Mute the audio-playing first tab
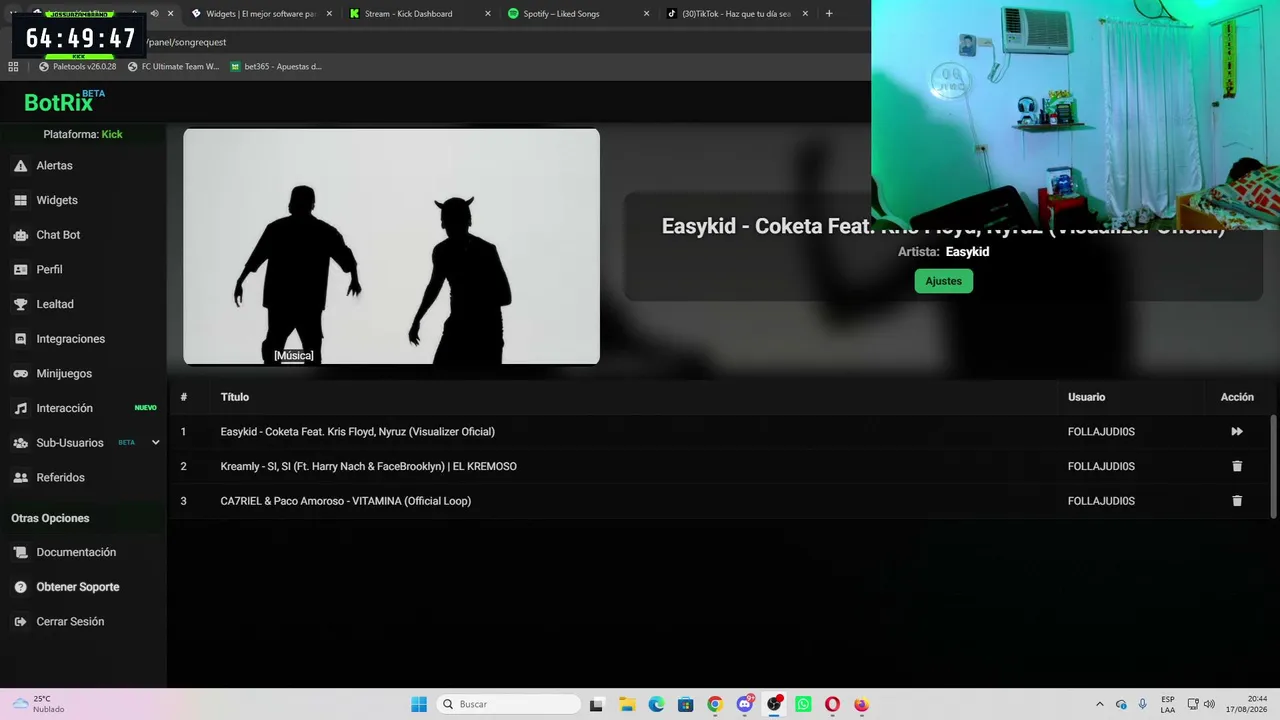Image resolution: width=1280 pixels, height=720 pixels. tap(154, 14)
